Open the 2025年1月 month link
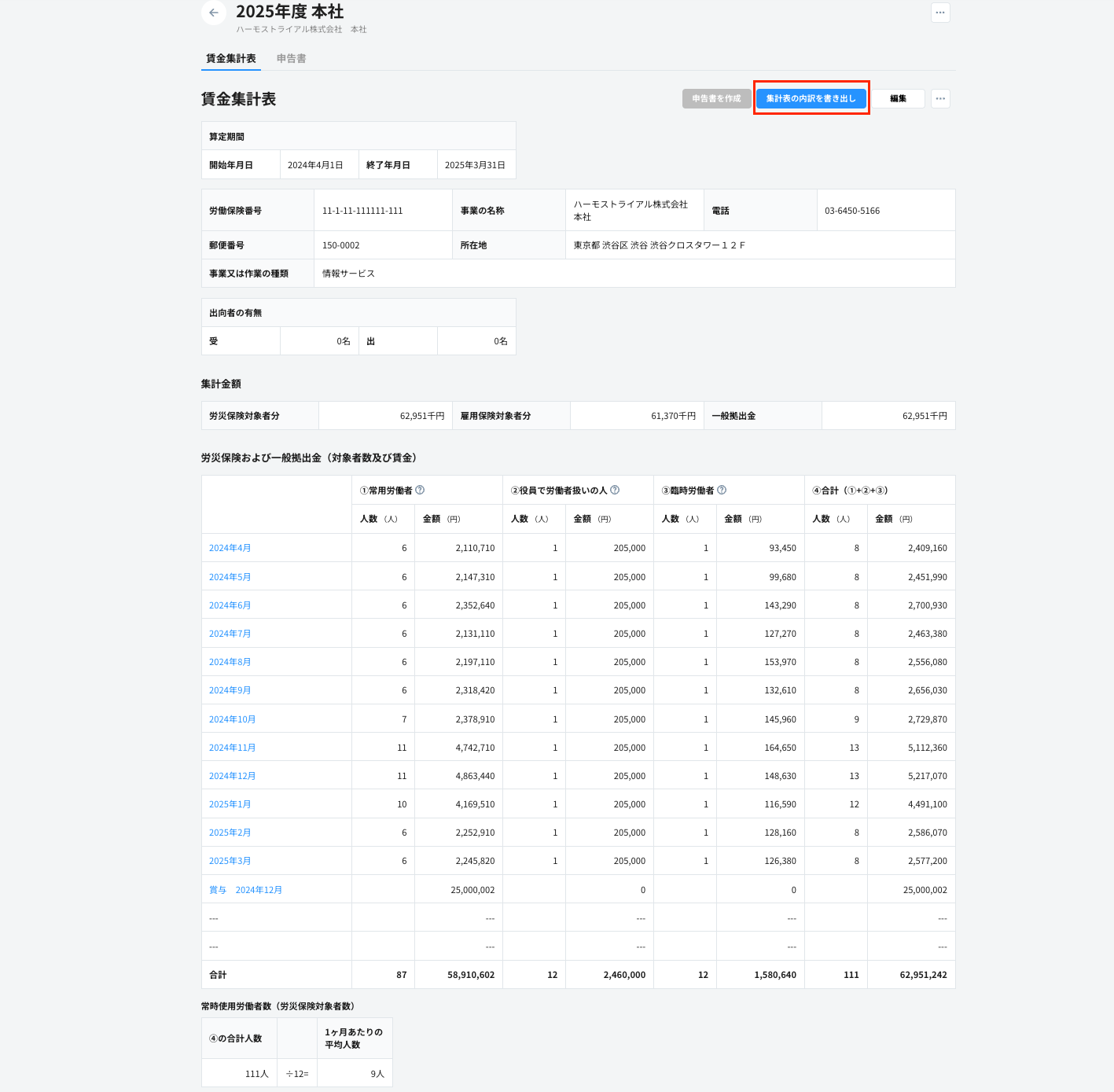 pyautogui.click(x=230, y=804)
